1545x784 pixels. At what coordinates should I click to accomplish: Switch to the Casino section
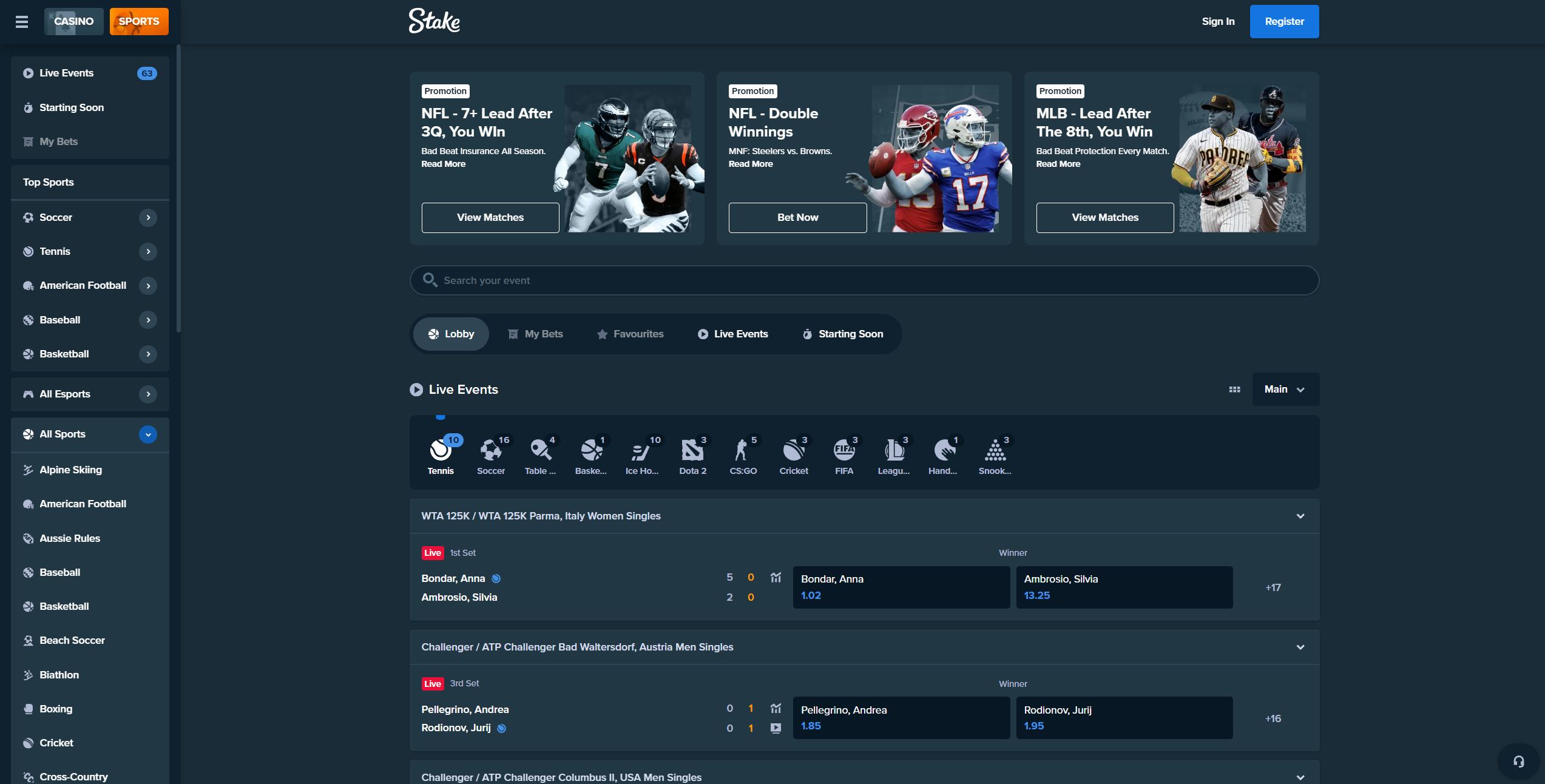(73, 21)
